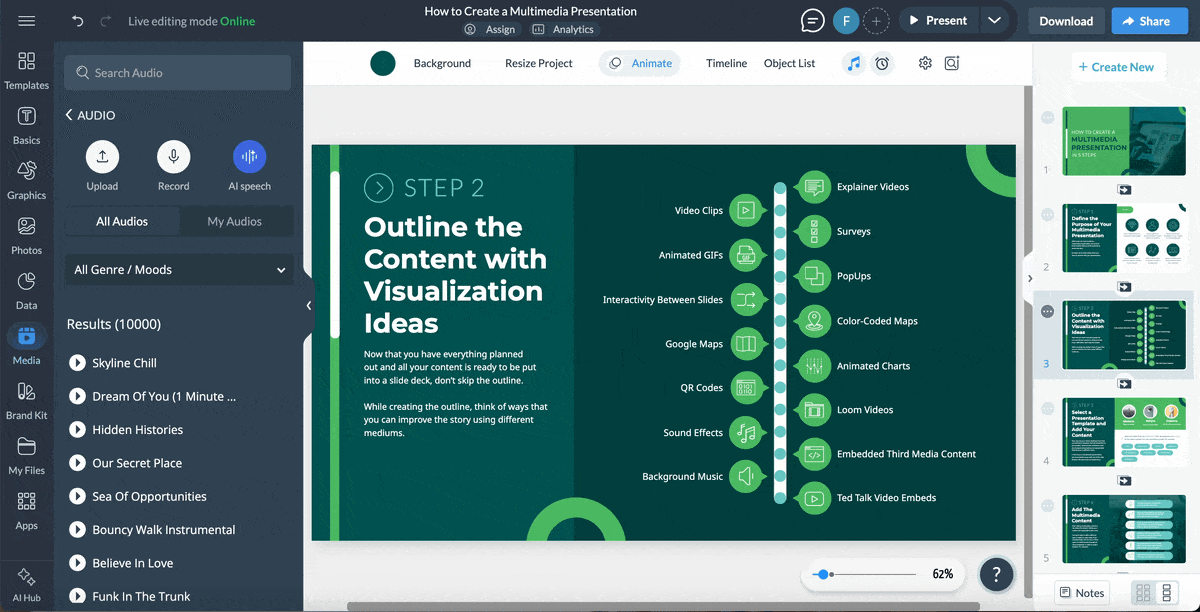
Task: Open the Apps sidebar panel
Action: coord(27,510)
